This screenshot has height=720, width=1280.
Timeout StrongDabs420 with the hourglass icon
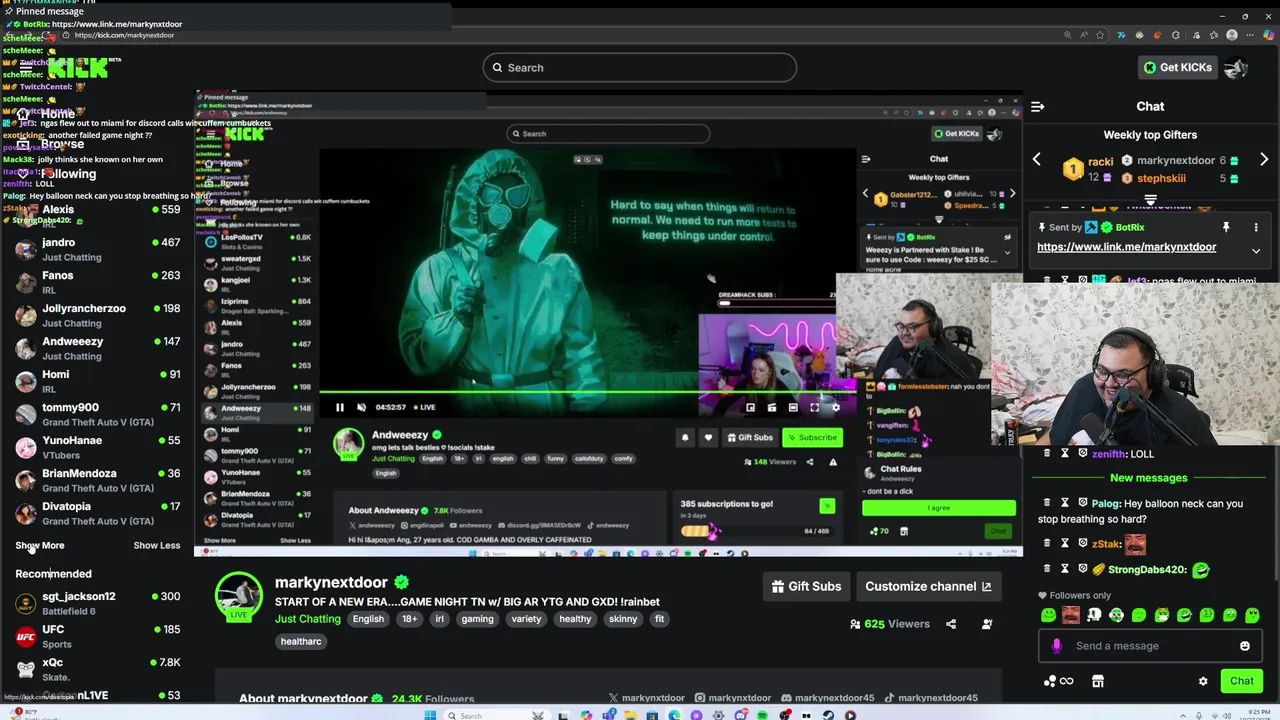(1065, 569)
